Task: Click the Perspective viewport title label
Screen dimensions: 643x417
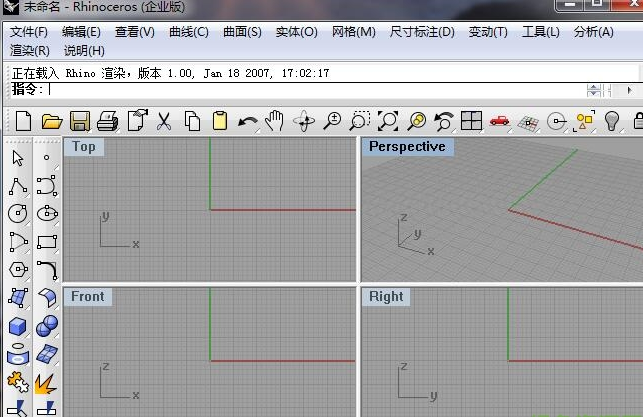Action: pos(407,146)
